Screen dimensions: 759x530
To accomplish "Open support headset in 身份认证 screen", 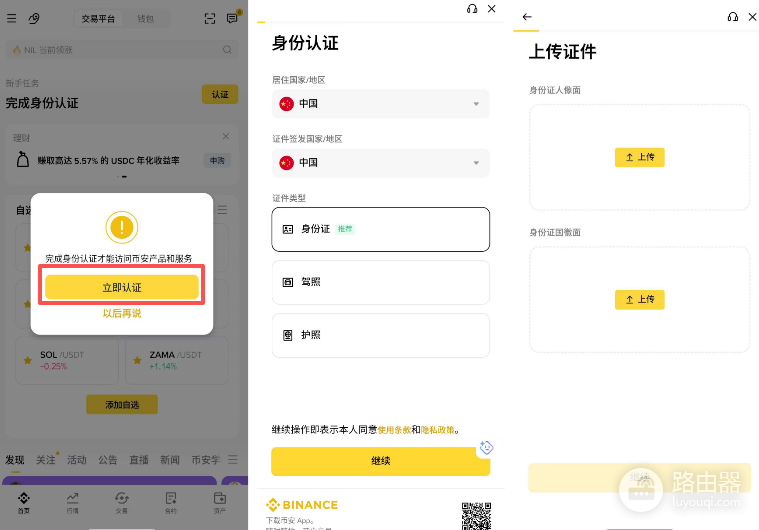I will pyautogui.click(x=472, y=9).
